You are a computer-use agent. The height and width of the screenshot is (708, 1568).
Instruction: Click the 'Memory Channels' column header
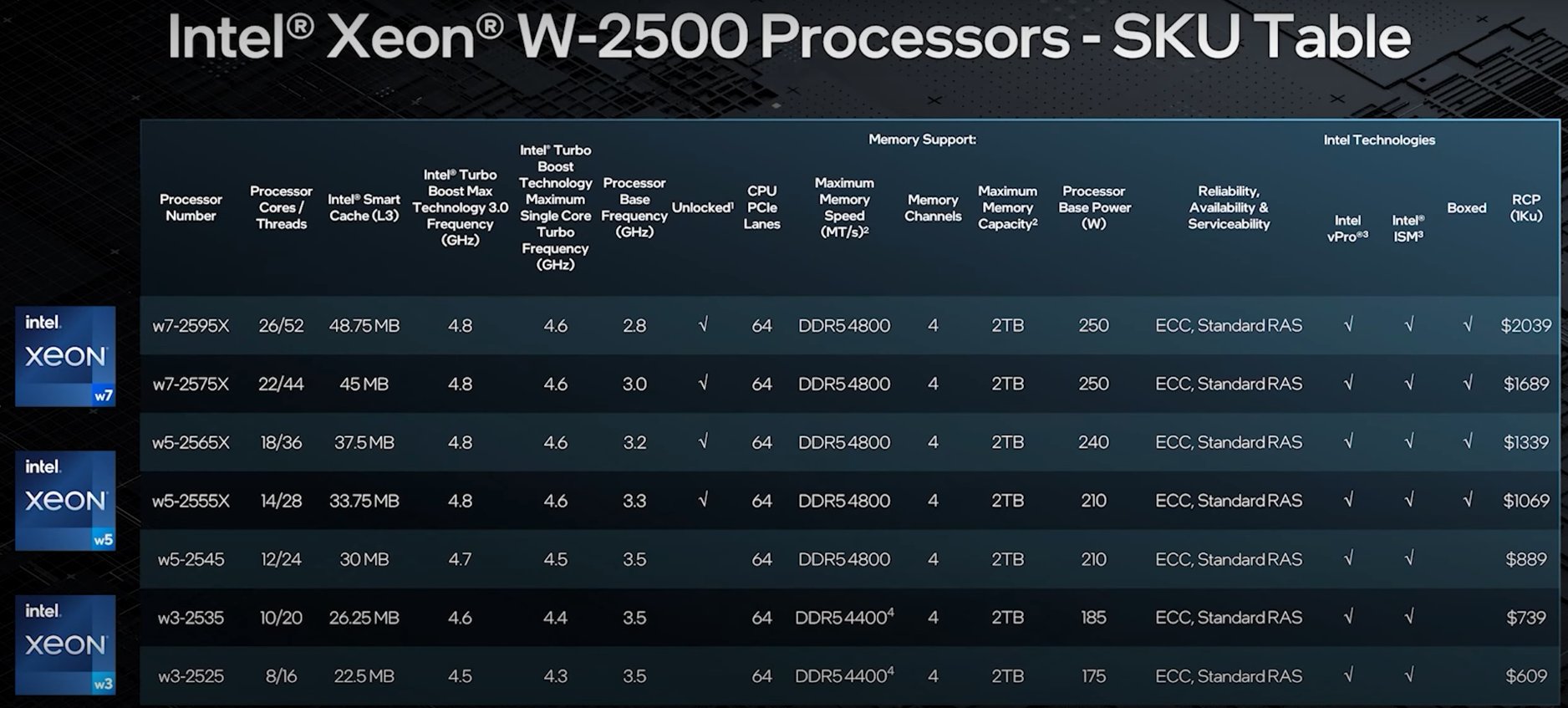click(933, 207)
